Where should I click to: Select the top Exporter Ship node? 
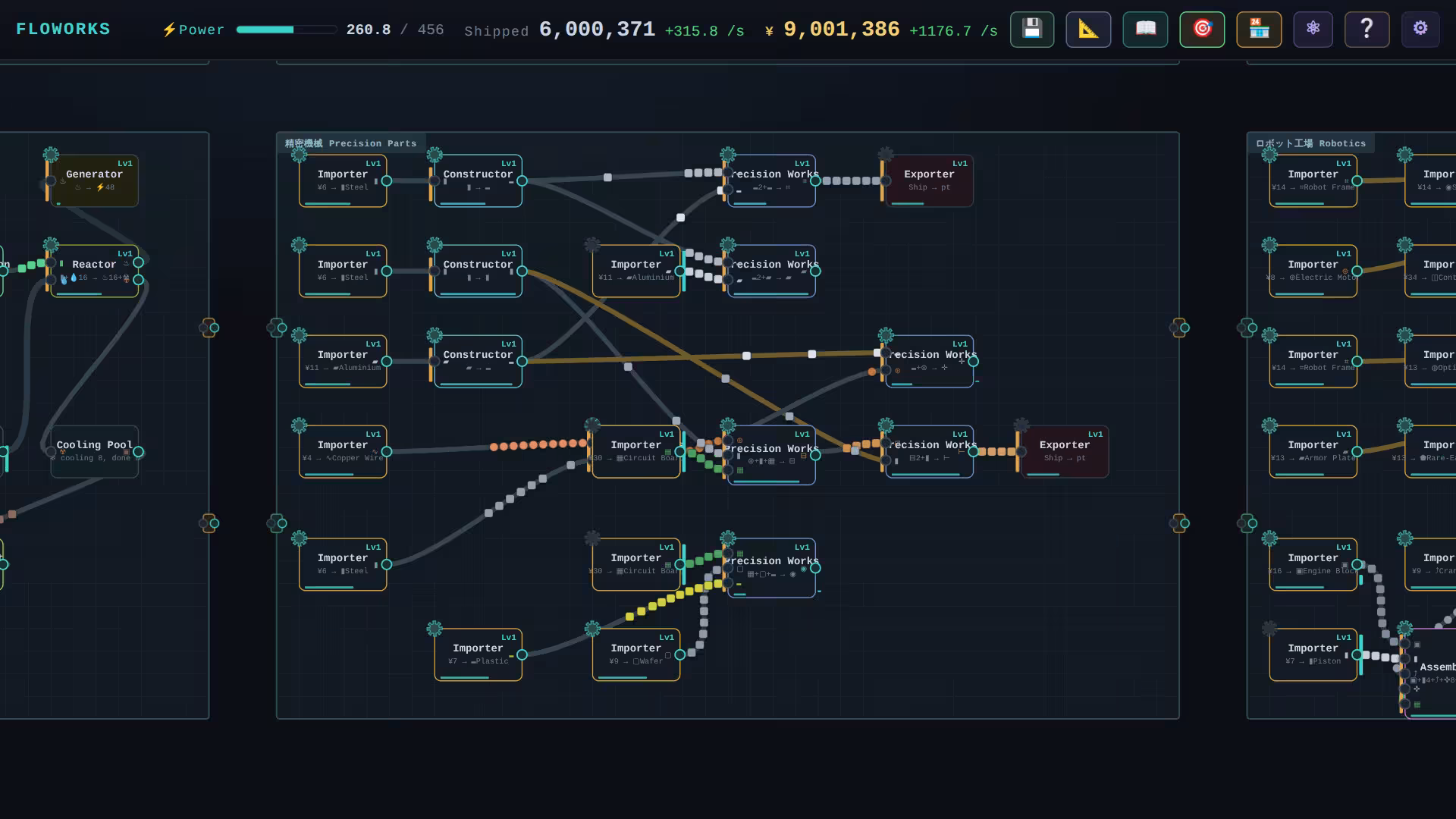(x=928, y=180)
